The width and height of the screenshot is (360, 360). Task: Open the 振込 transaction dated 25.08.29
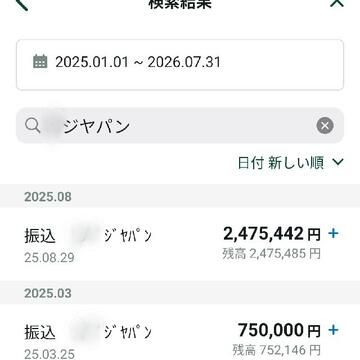(180, 244)
